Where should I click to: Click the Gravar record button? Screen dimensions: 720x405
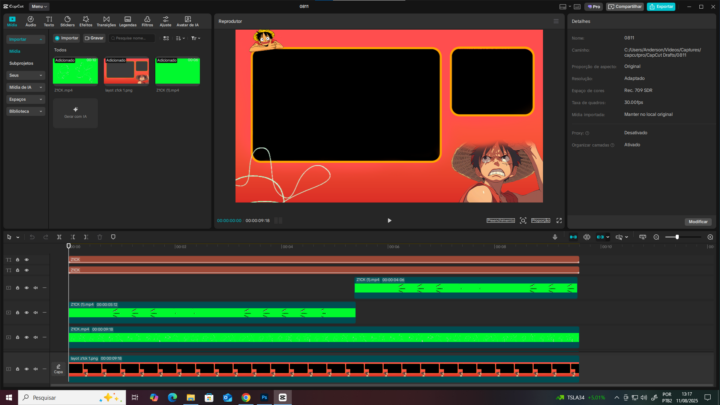[94, 38]
